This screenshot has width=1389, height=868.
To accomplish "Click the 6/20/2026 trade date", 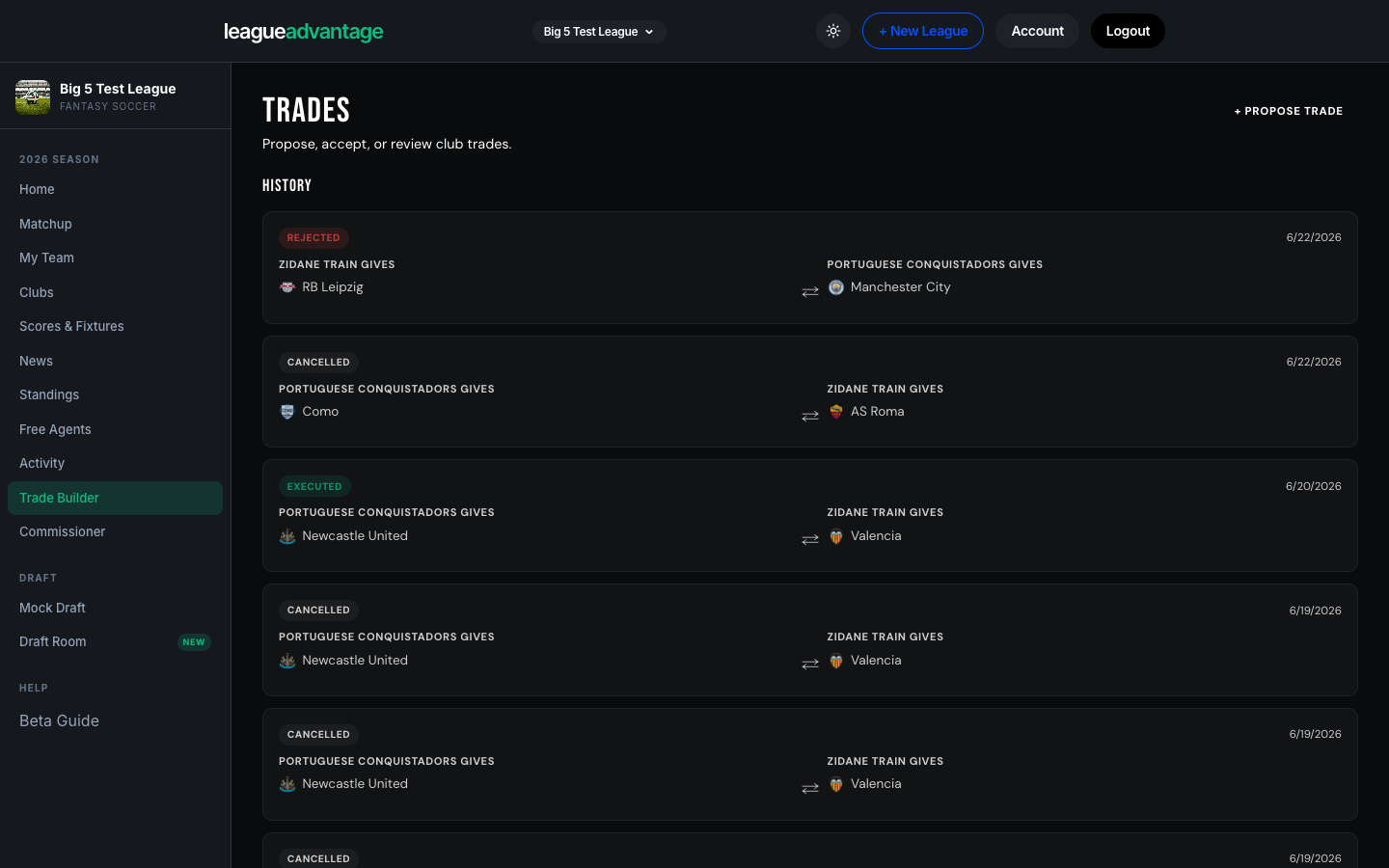I will 1314,486.
